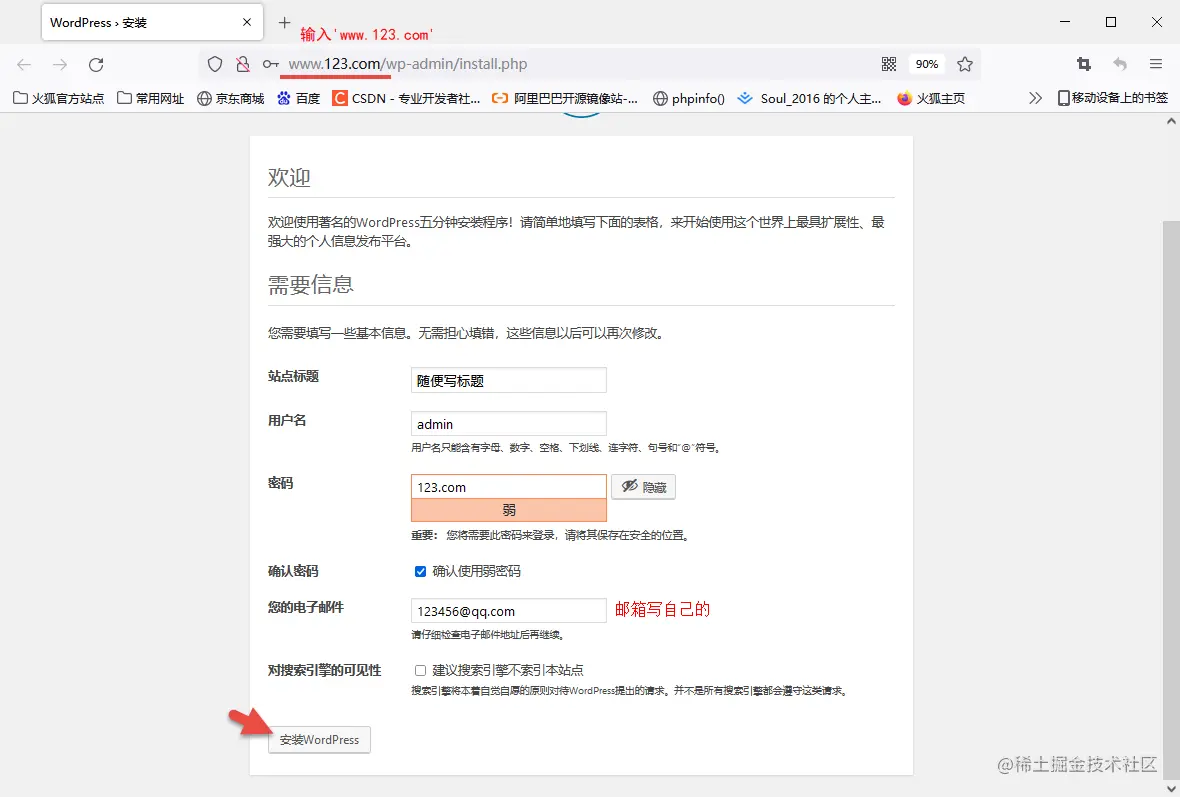The image size is (1180, 797).
Task: Open the blocked permissions icon in address bar
Action: 242,62
